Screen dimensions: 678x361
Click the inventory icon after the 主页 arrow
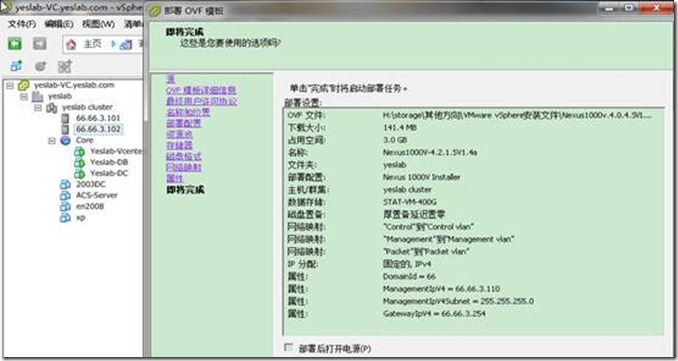point(126,44)
